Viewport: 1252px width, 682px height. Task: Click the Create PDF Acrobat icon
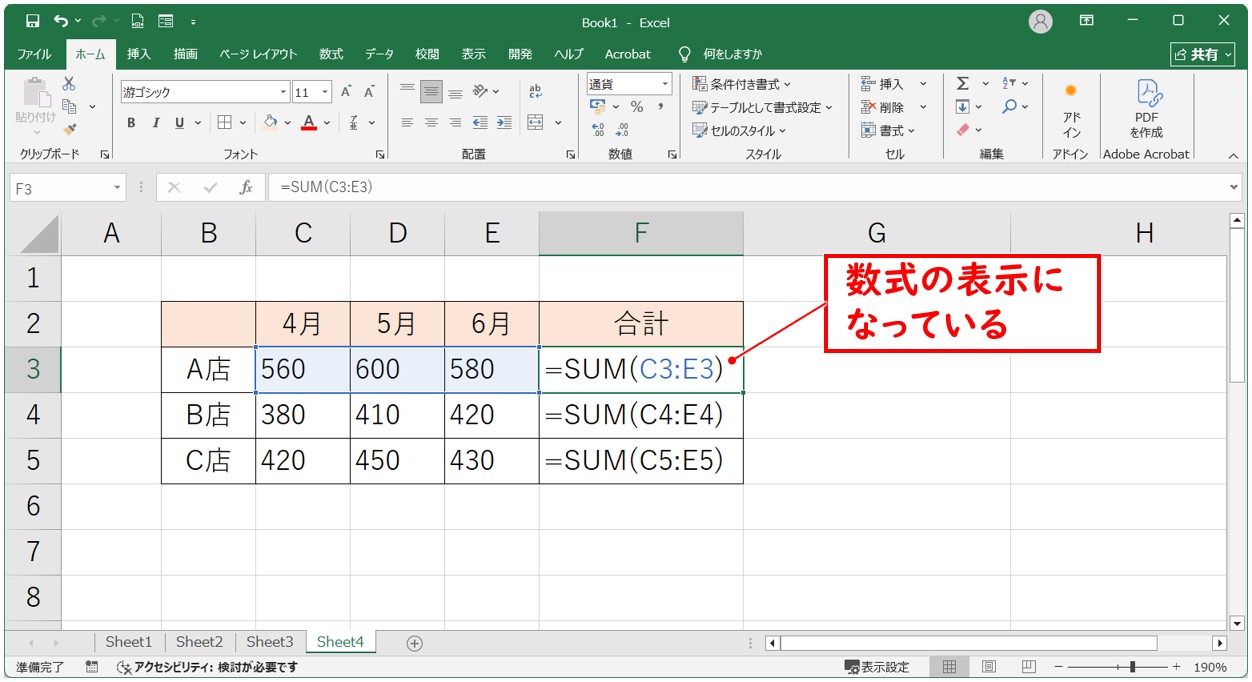click(1146, 108)
